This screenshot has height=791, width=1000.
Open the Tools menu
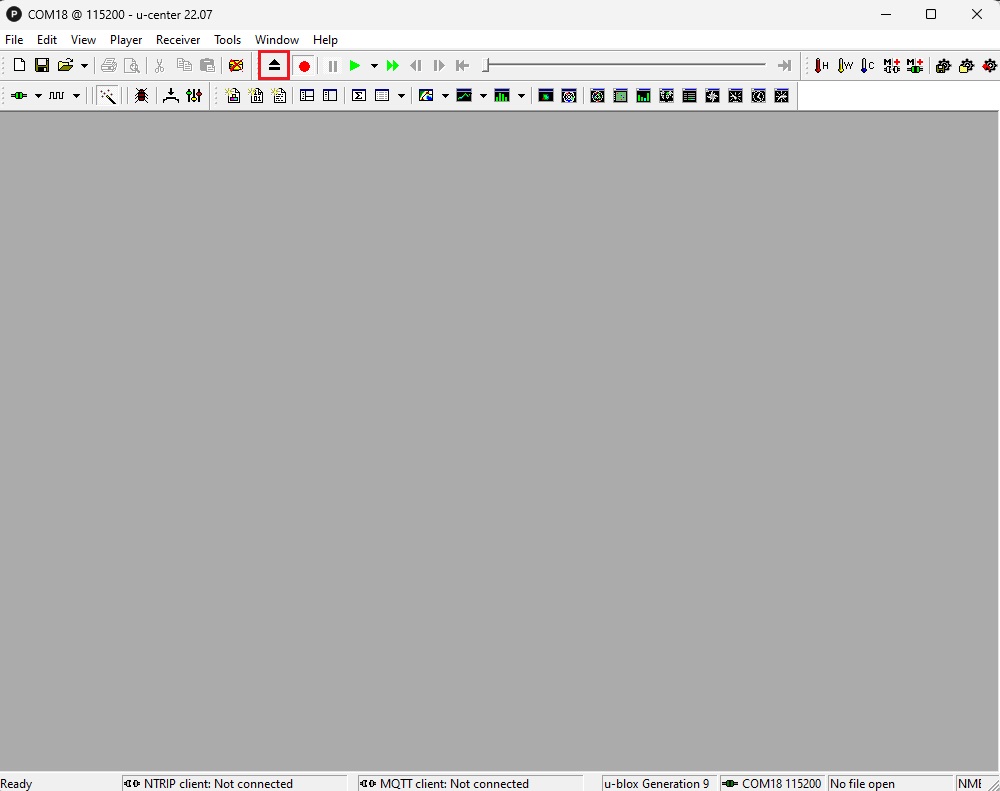coord(227,40)
